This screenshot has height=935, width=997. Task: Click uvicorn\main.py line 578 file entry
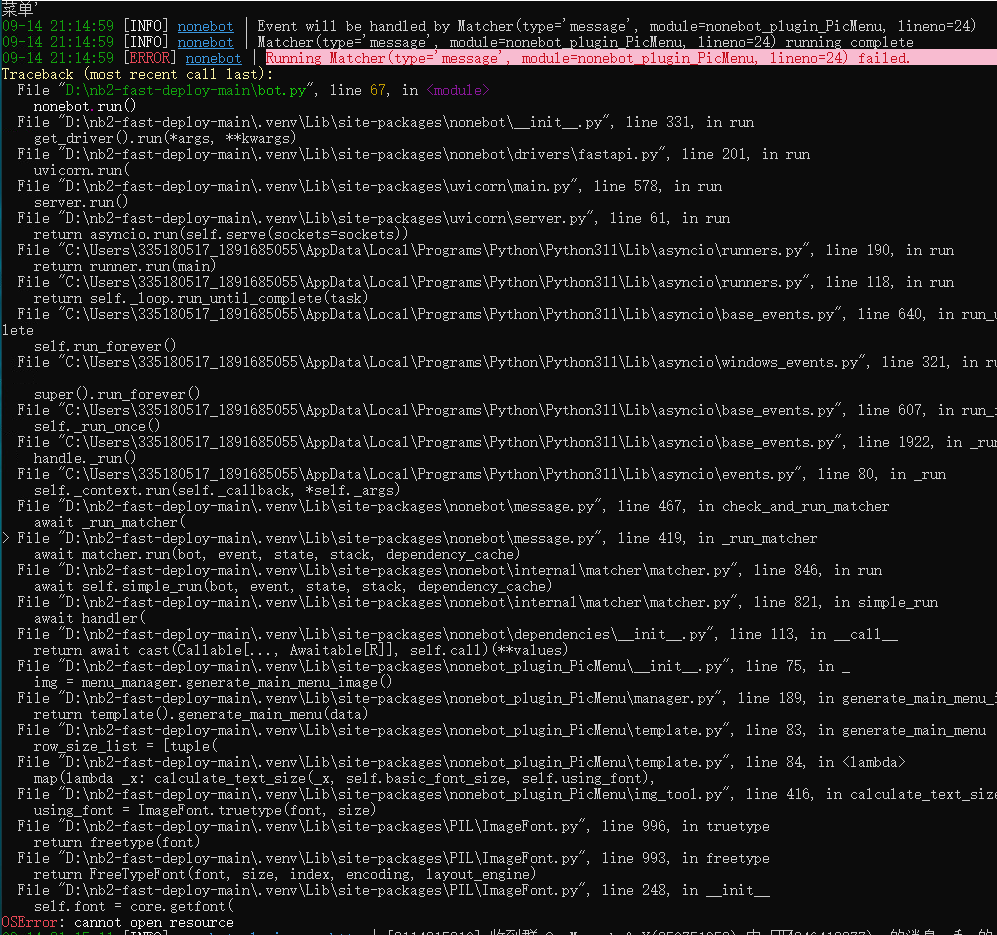pyautogui.click(x=369, y=186)
